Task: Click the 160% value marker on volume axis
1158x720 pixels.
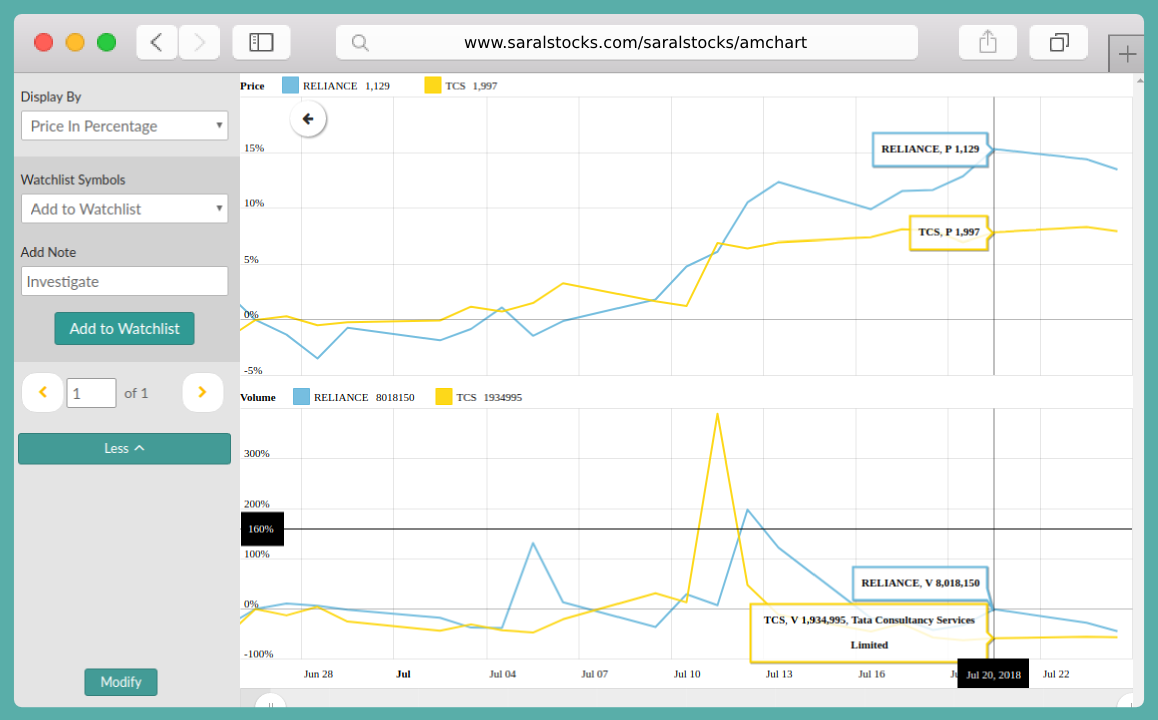Action: click(x=261, y=529)
